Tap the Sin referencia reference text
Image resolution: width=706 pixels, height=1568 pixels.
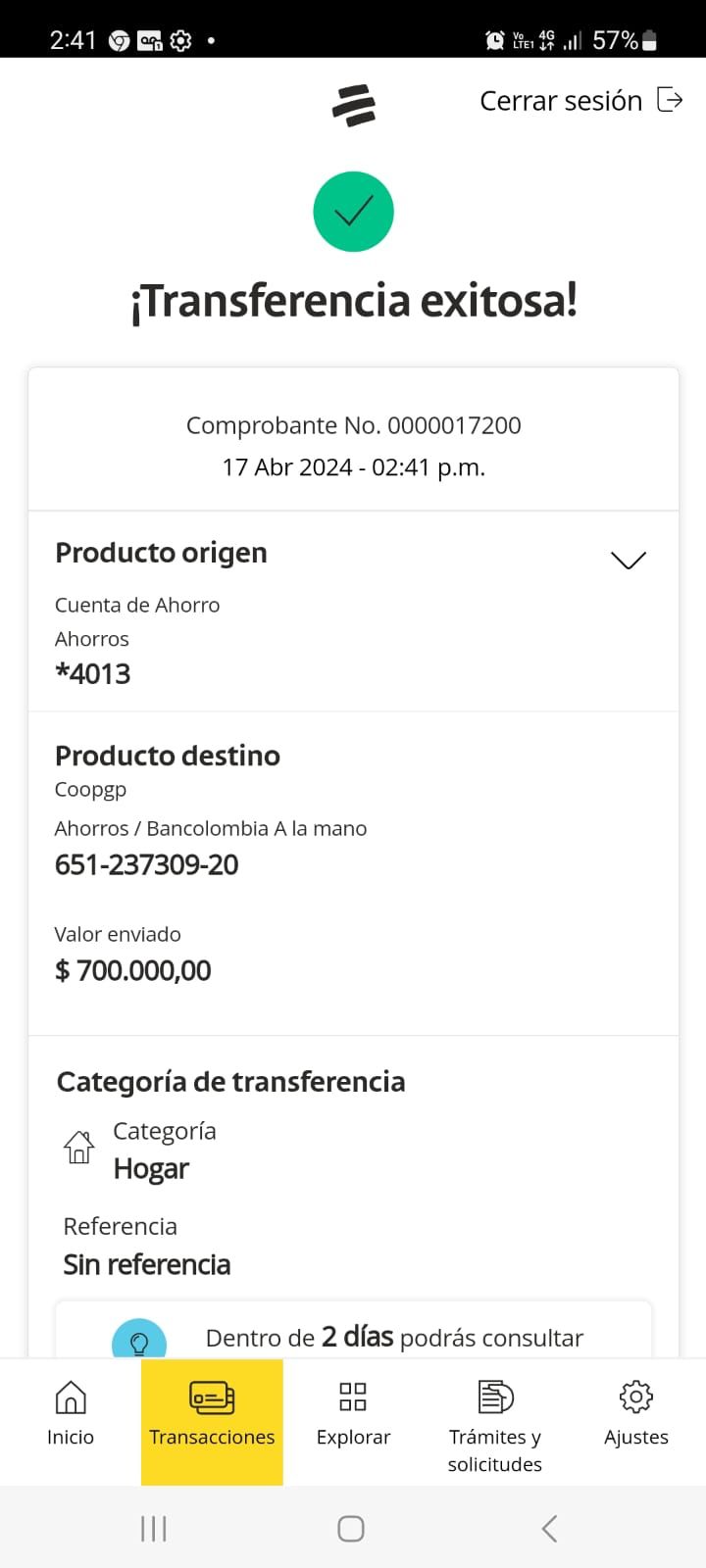(147, 1264)
